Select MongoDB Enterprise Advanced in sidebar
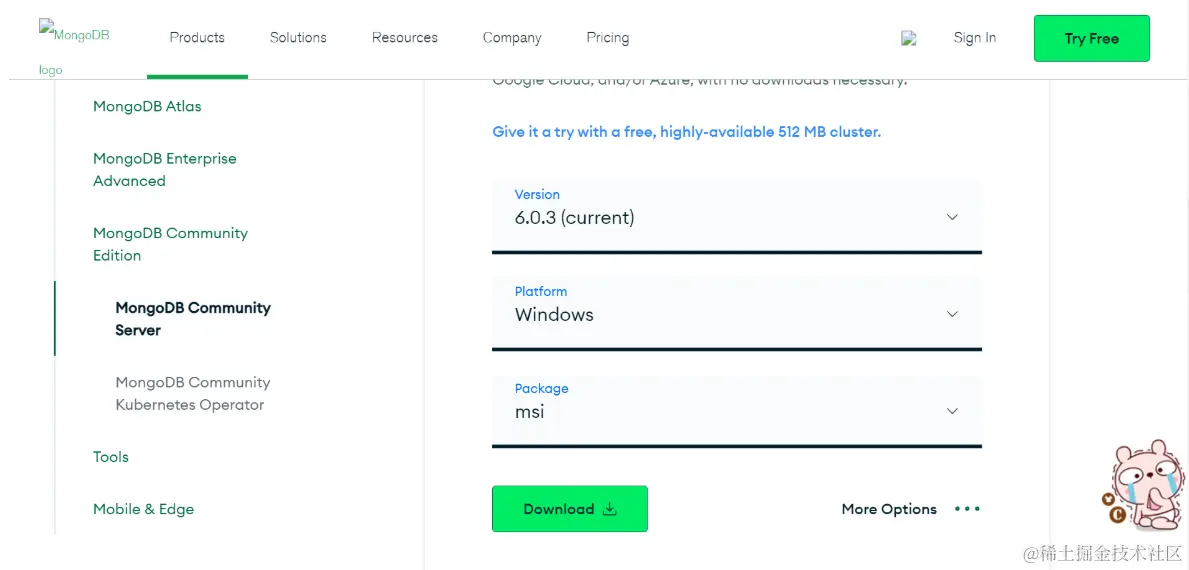Viewport: 1189px width, 570px height. tap(164, 170)
